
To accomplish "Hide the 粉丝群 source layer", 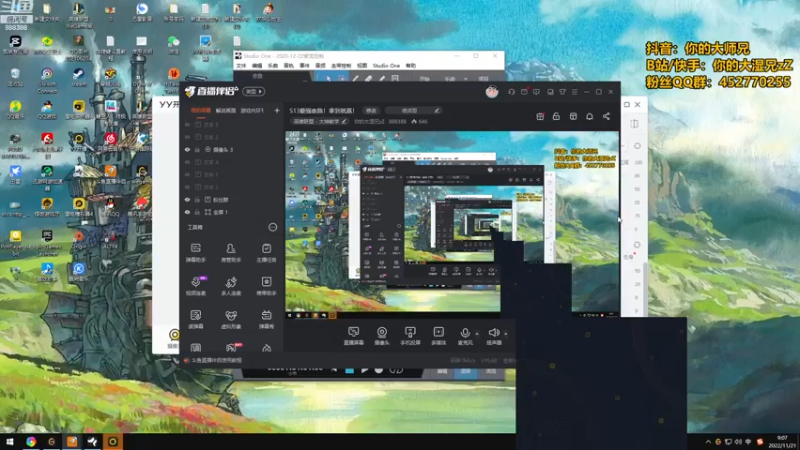I will coord(187,199).
